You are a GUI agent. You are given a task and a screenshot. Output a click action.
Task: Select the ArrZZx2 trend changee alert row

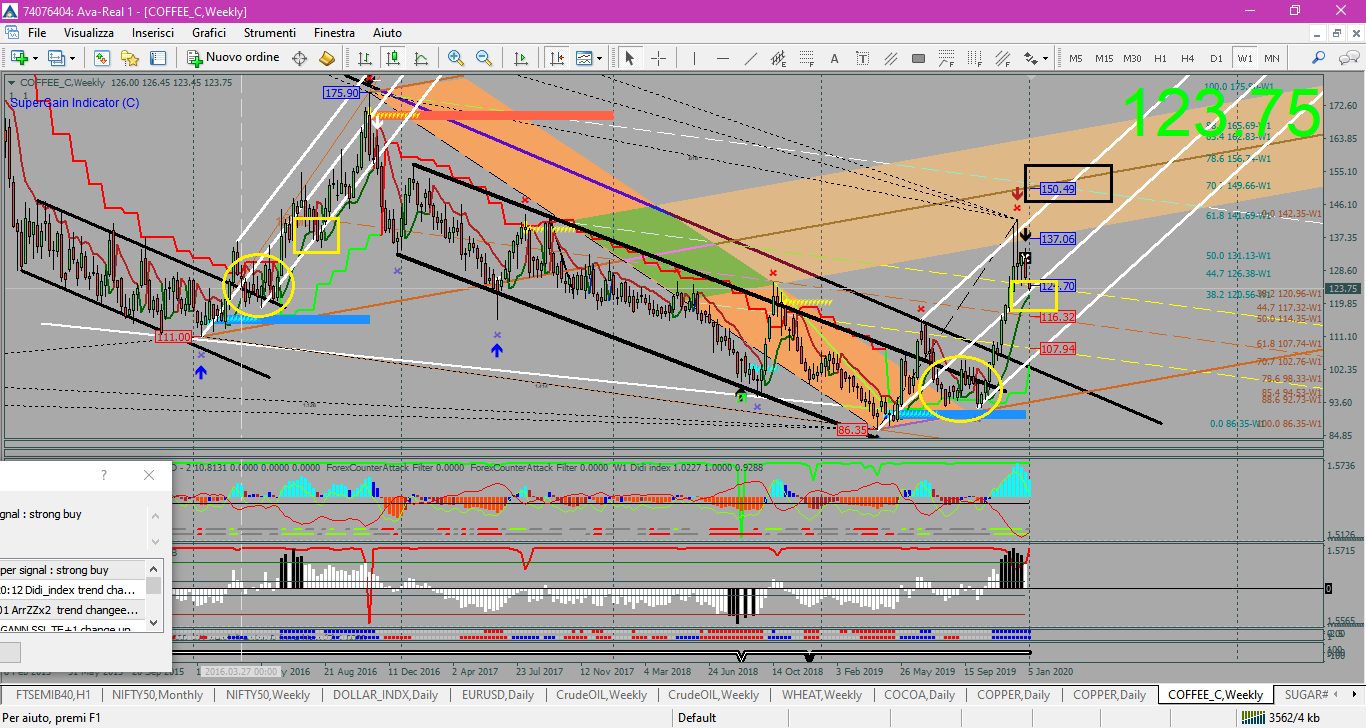pyautogui.click(x=72, y=610)
